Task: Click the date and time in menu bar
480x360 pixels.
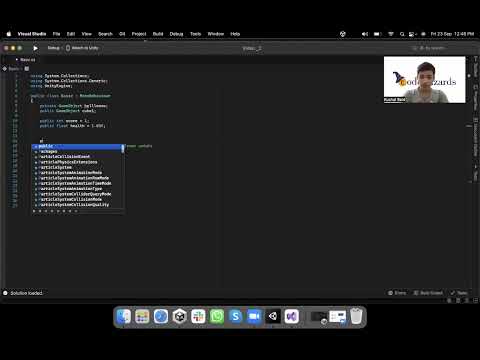Action: click(452, 34)
